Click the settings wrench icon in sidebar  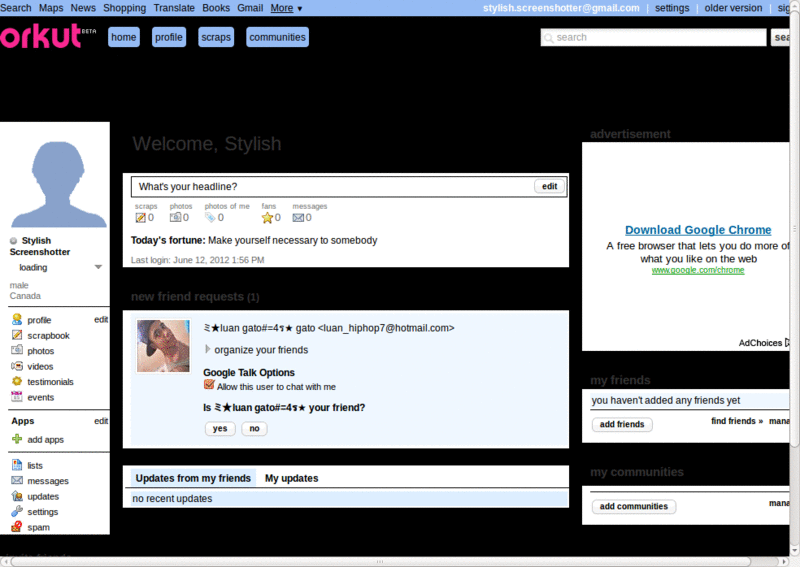click(17, 511)
